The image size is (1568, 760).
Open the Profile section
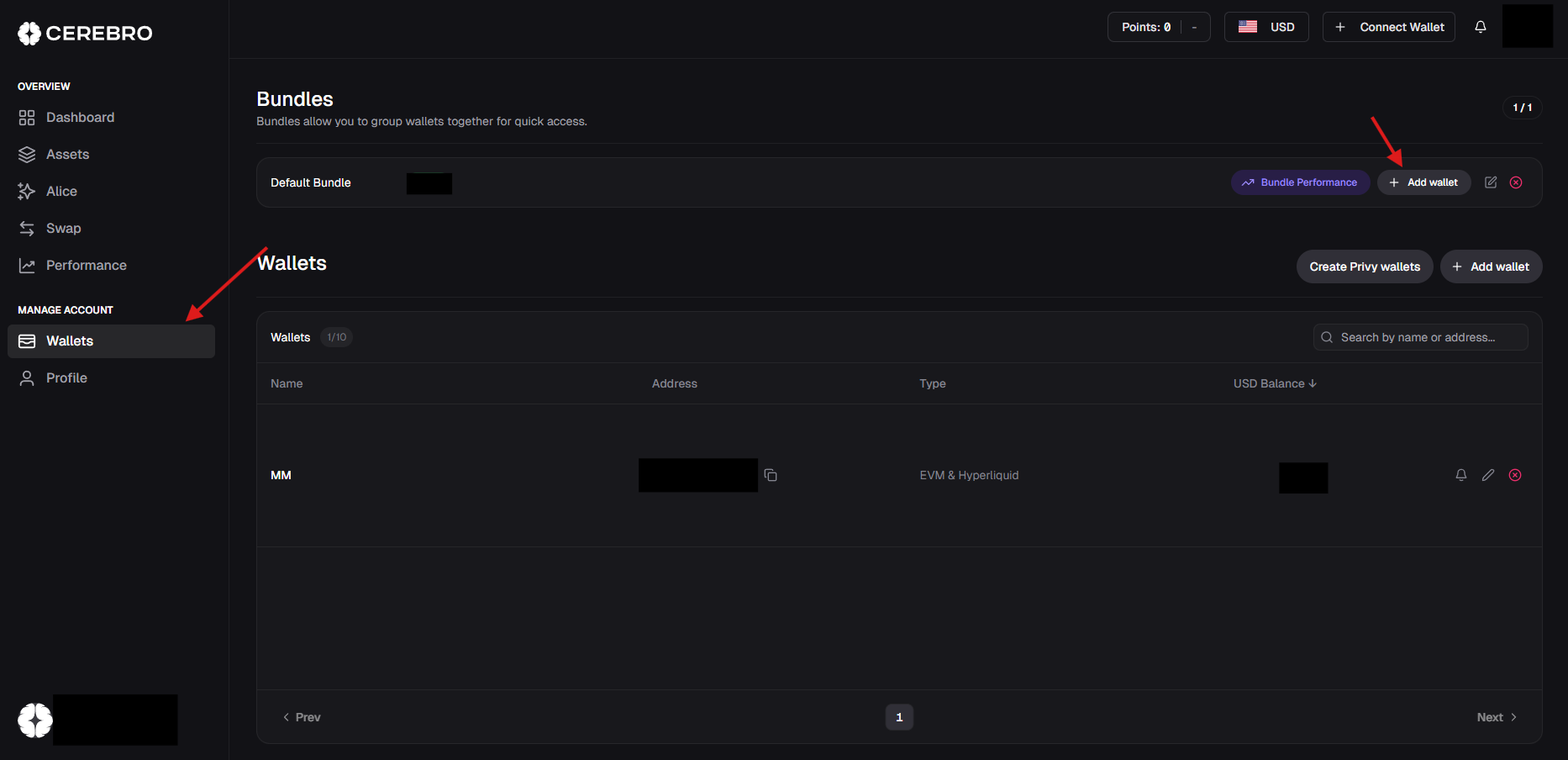tap(66, 378)
